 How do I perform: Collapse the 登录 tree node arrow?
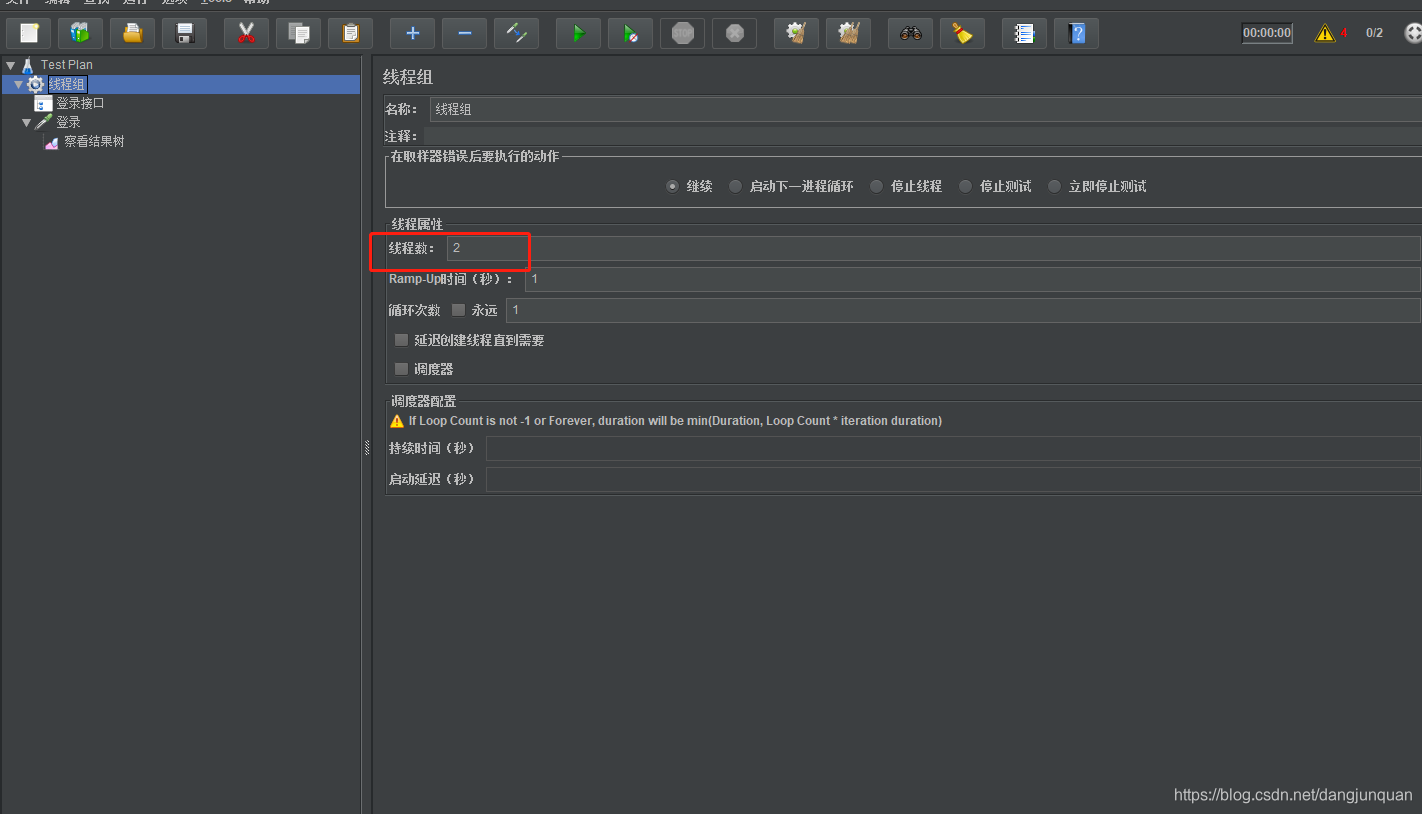point(27,122)
